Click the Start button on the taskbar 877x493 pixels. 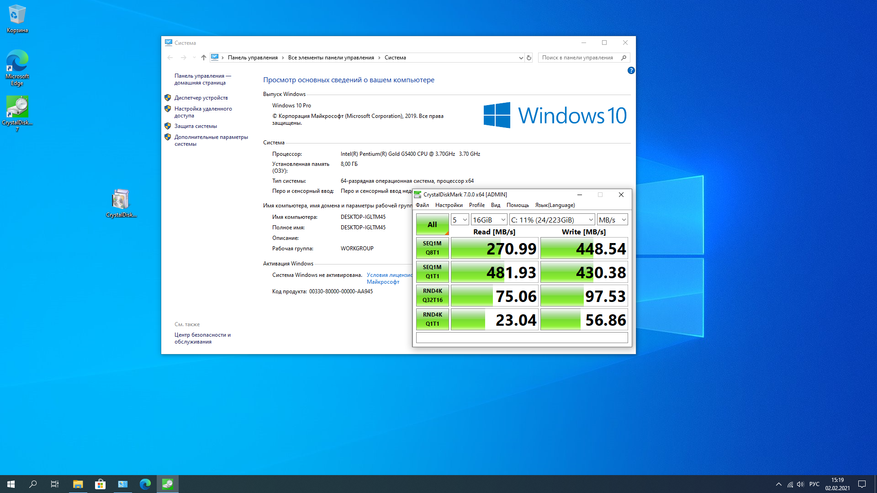(11, 484)
